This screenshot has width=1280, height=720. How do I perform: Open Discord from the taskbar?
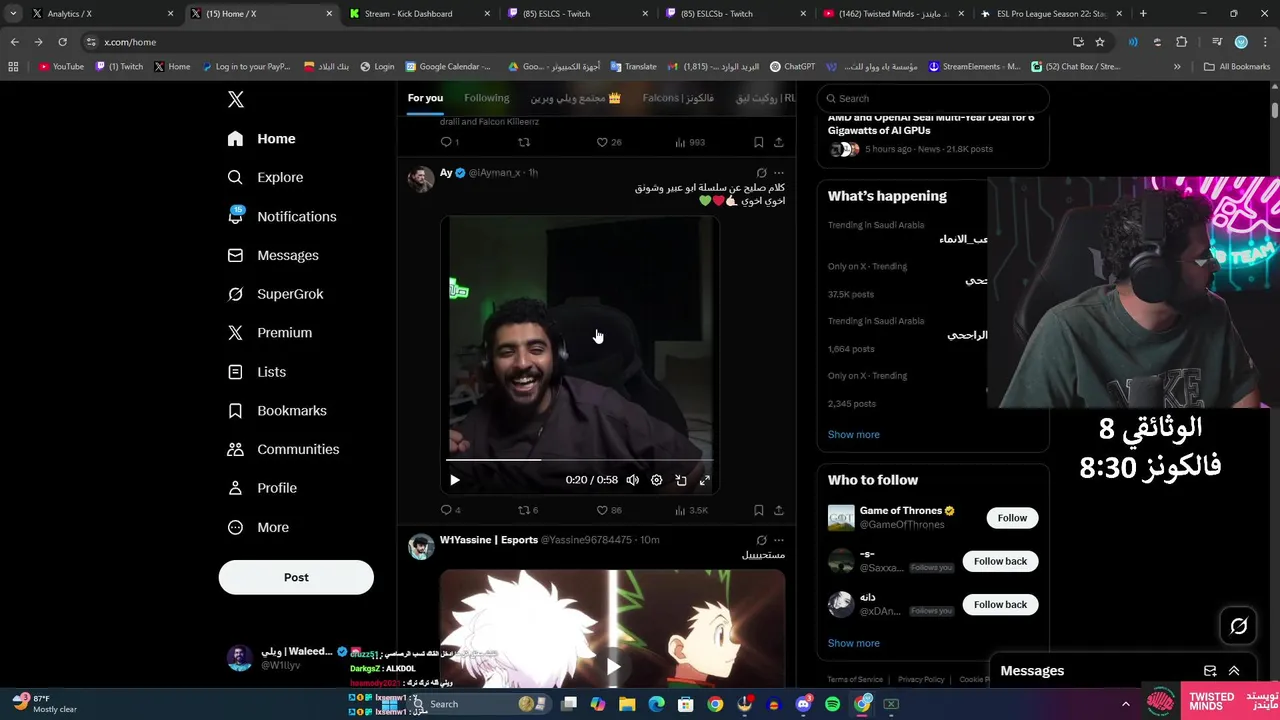point(803,704)
